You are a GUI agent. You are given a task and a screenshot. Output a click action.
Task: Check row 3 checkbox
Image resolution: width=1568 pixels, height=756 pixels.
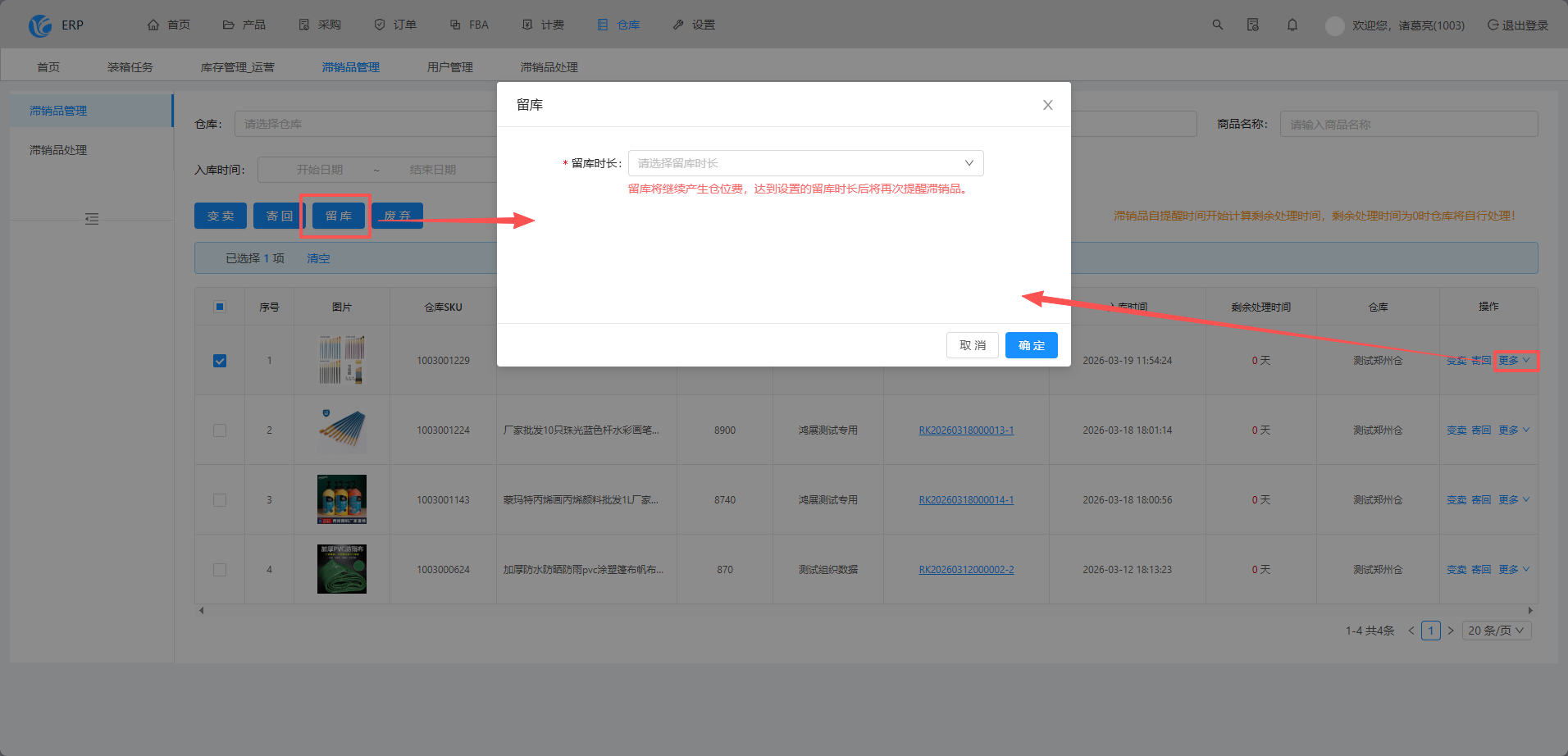click(x=220, y=500)
